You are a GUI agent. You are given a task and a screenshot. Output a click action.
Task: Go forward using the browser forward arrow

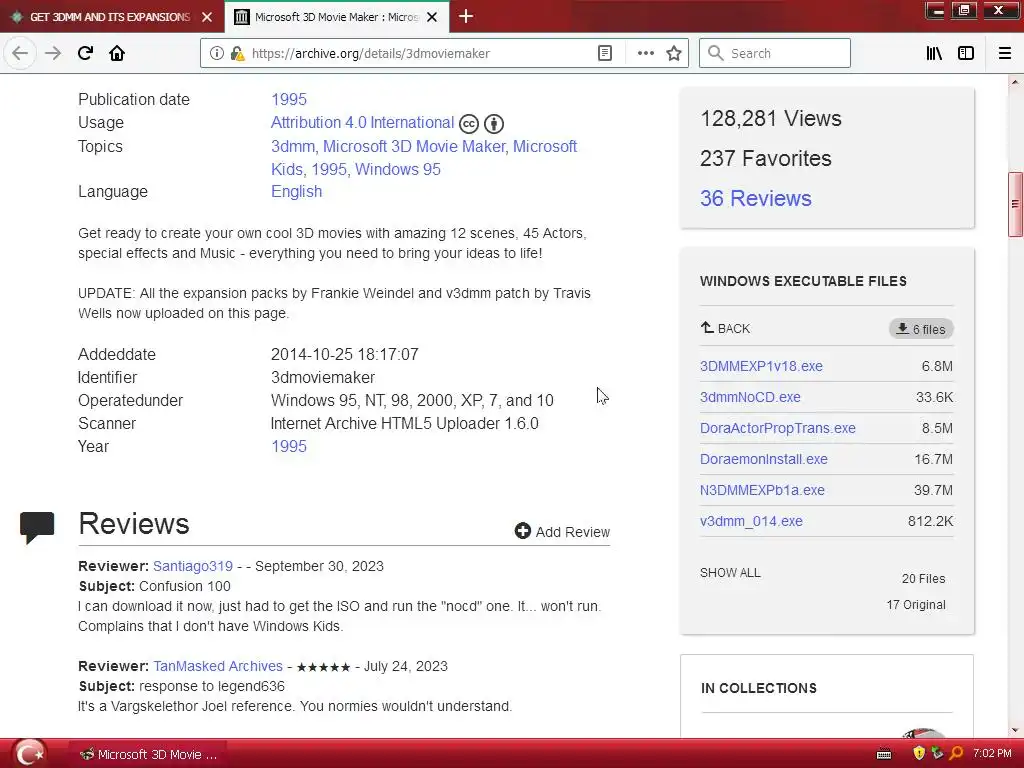[53, 54]
